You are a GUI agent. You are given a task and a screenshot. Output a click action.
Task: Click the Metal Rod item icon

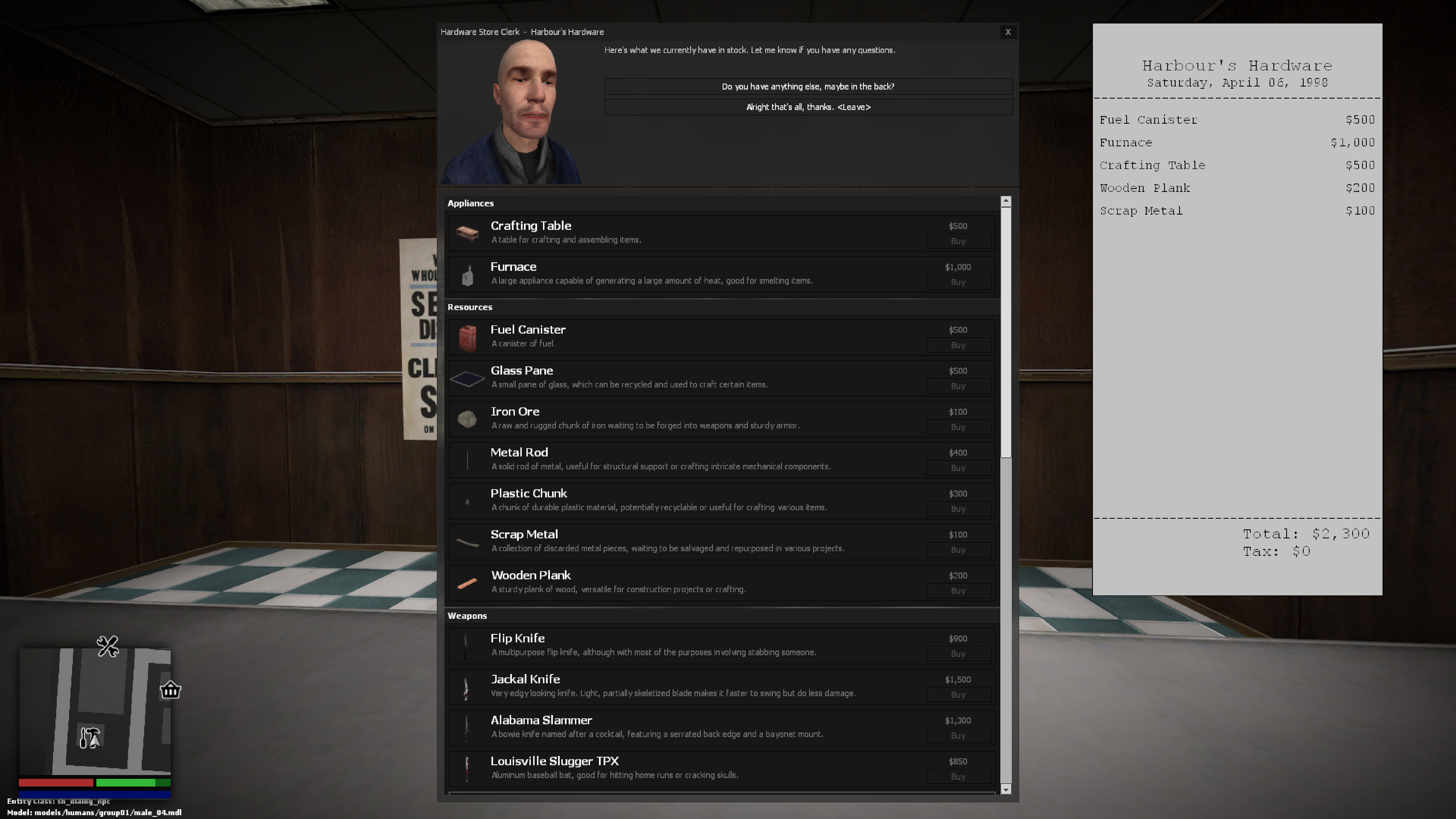coord(467,460)
